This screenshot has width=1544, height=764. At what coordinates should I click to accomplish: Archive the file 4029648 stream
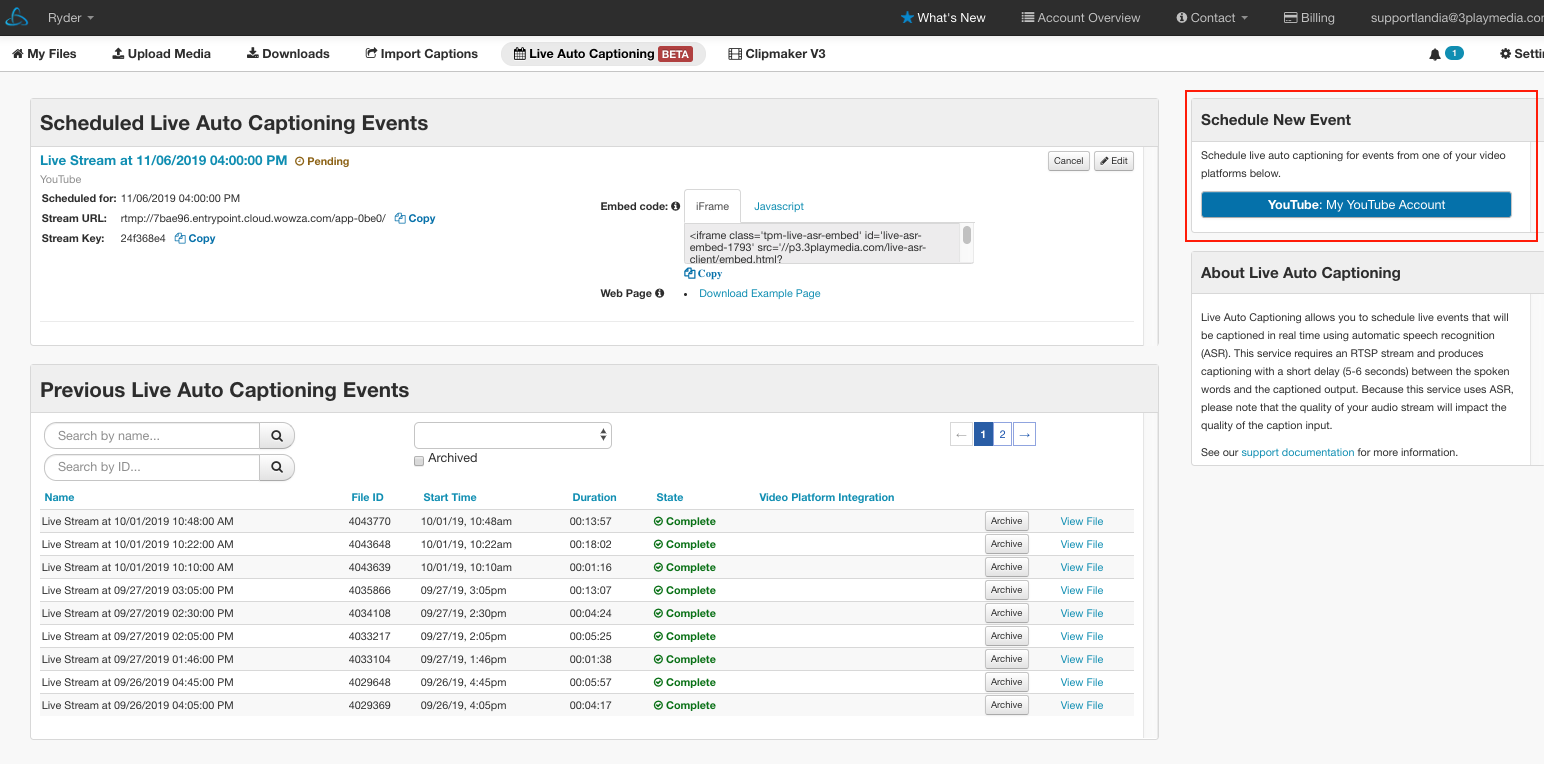pyautogui.click(x=1007, y=682)
